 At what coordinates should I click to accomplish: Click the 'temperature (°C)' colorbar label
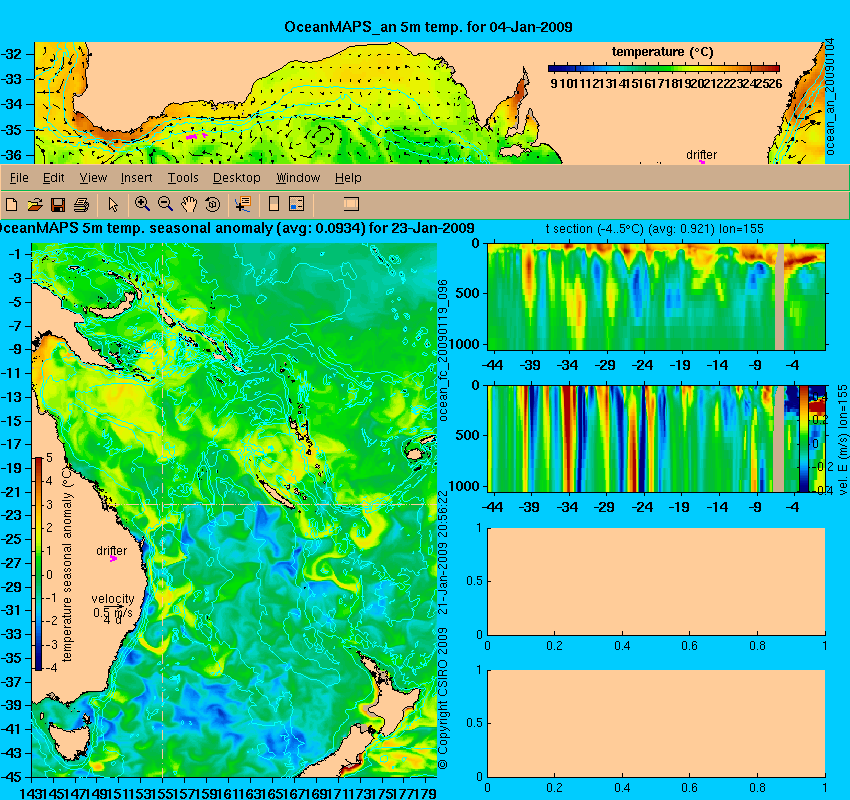(662, 52)
